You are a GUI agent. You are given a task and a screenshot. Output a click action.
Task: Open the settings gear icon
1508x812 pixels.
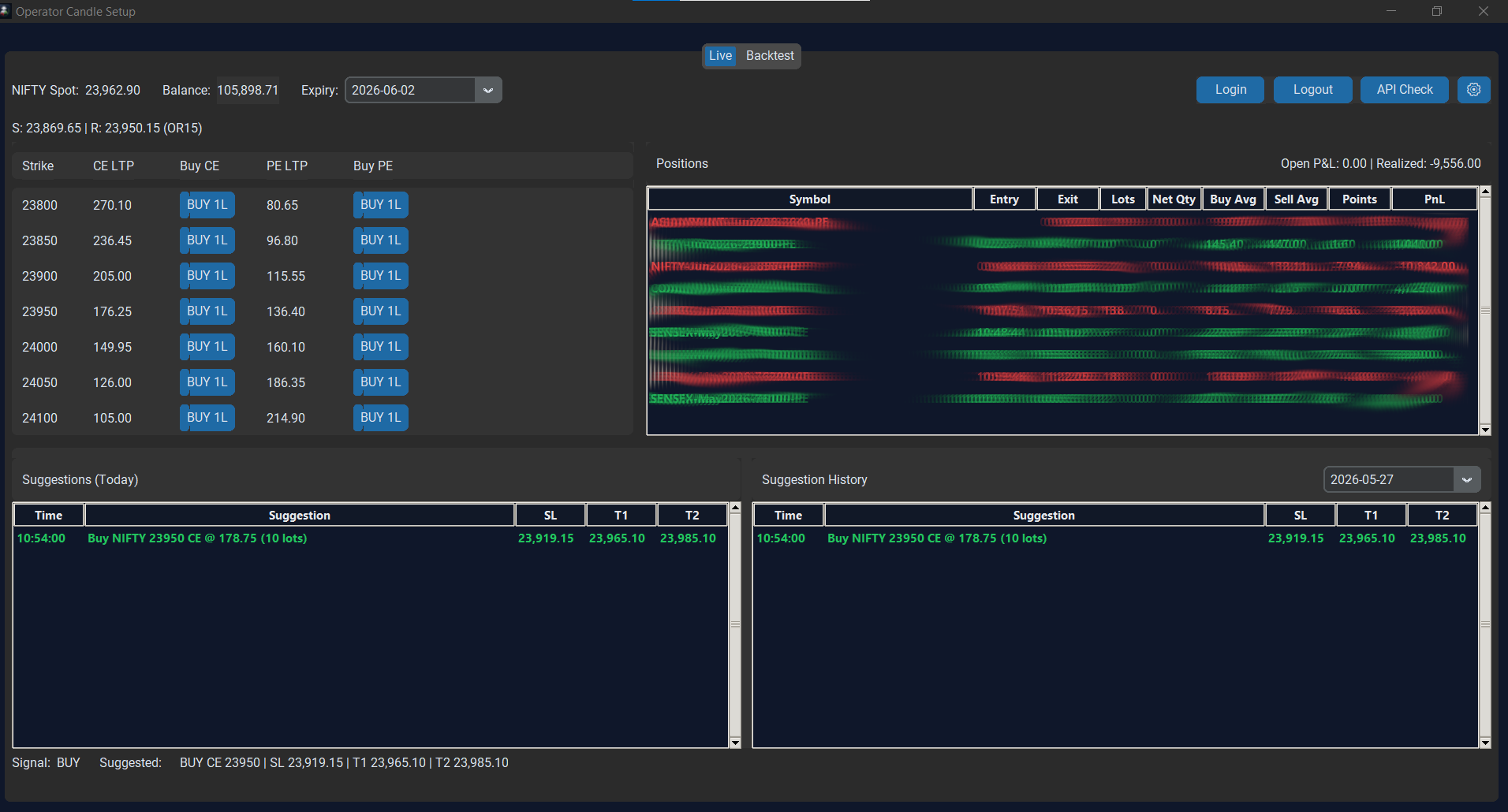1473,90
